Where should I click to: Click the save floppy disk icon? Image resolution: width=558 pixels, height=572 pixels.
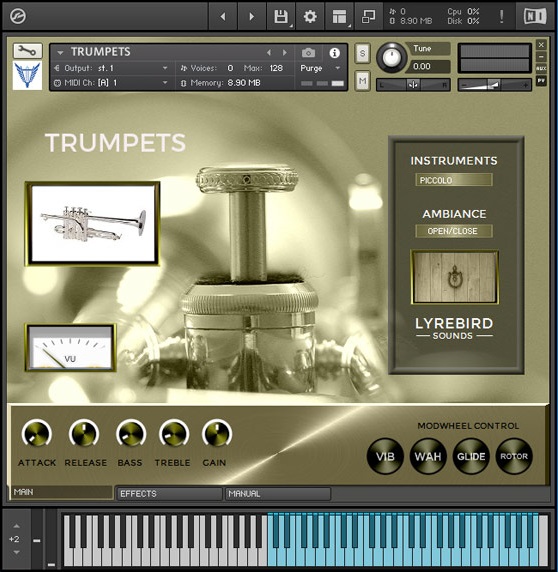coord(281,16)
